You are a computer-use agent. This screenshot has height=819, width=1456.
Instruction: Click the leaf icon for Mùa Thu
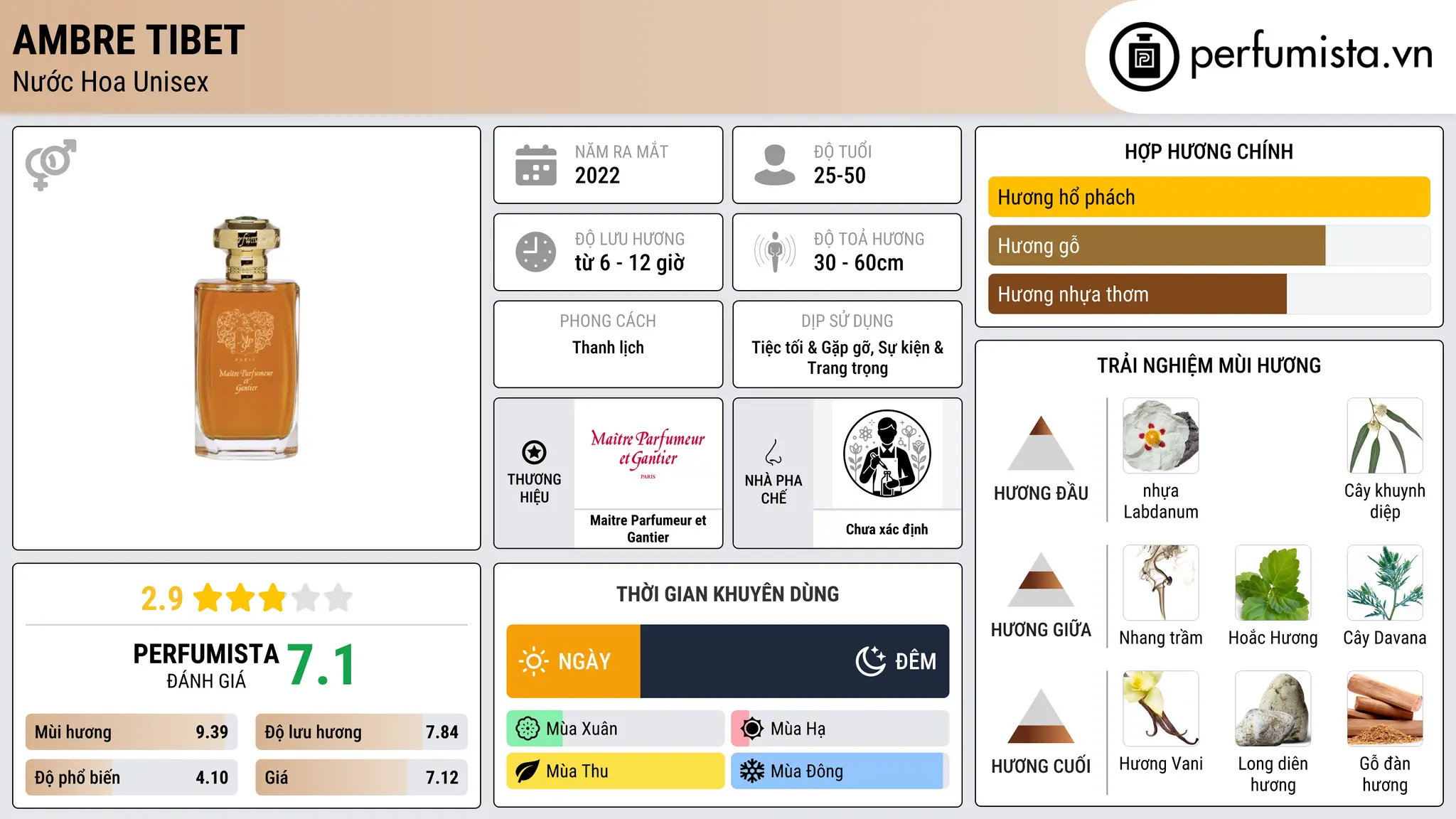coord(527,771)
